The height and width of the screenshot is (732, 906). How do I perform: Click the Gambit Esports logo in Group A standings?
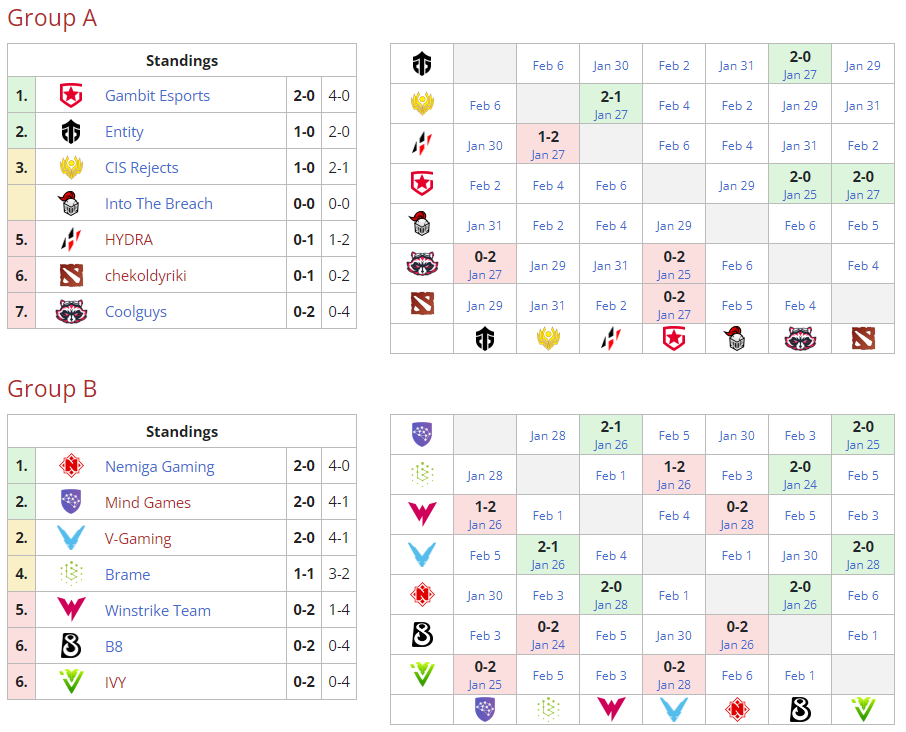click(x=71, y=96)
